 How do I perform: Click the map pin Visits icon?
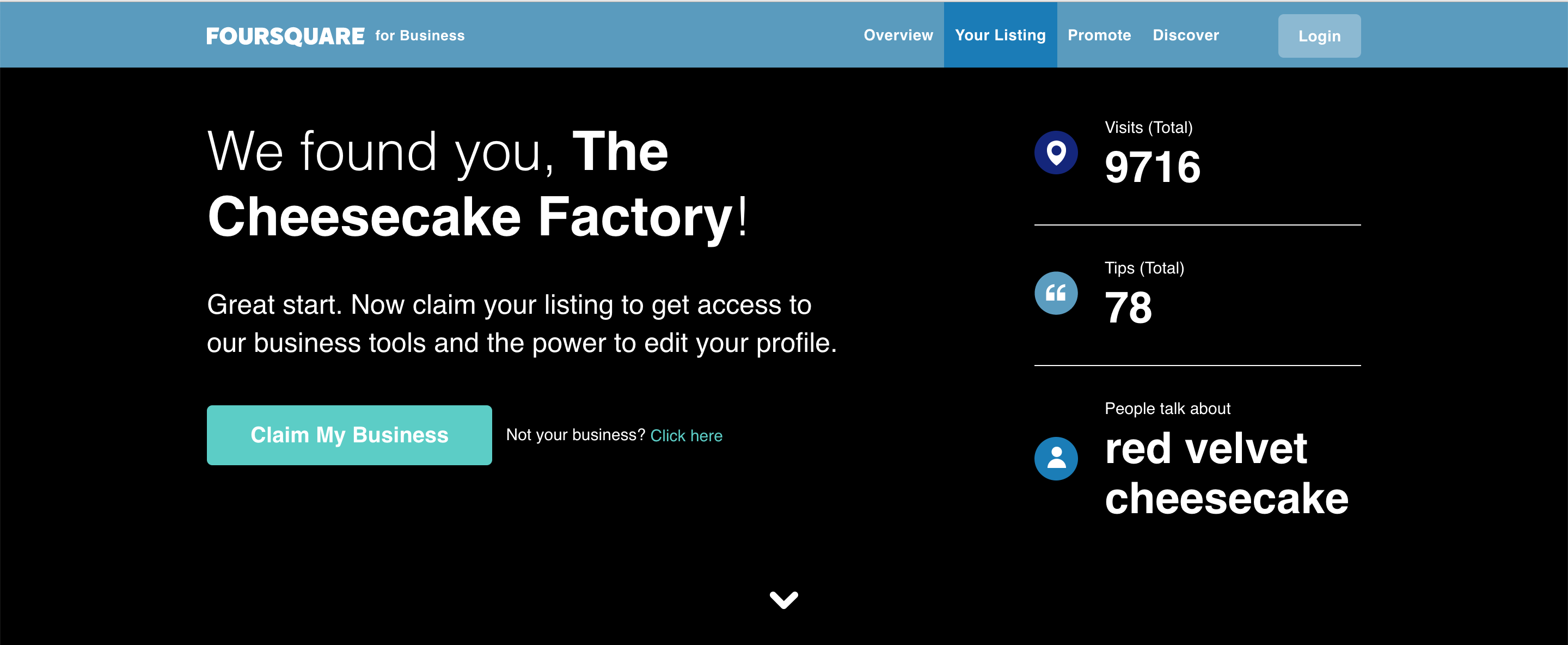click(1056, 153)
